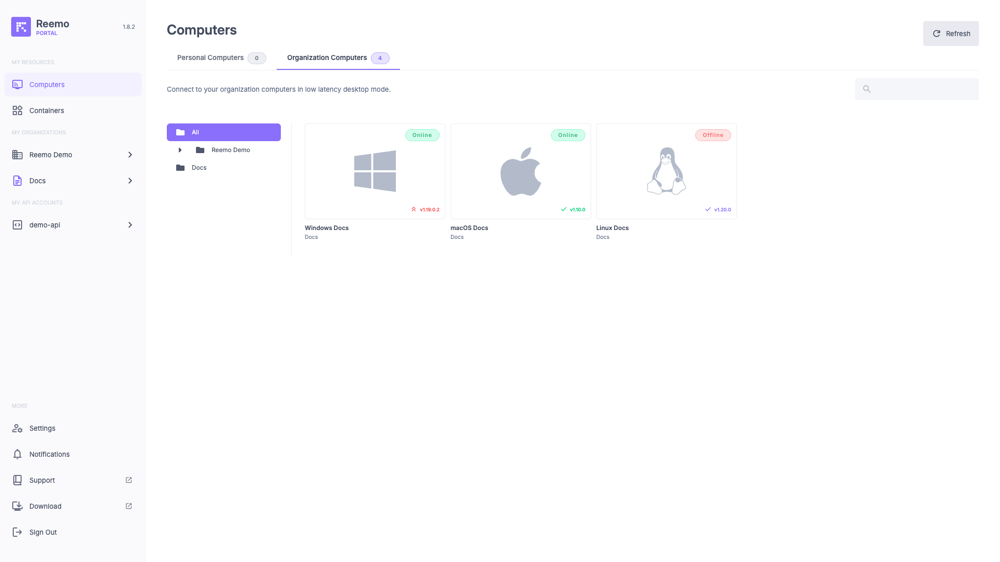Expand the Reemo Demo organization chevron

pyautogui.click(x=130, y=155)
